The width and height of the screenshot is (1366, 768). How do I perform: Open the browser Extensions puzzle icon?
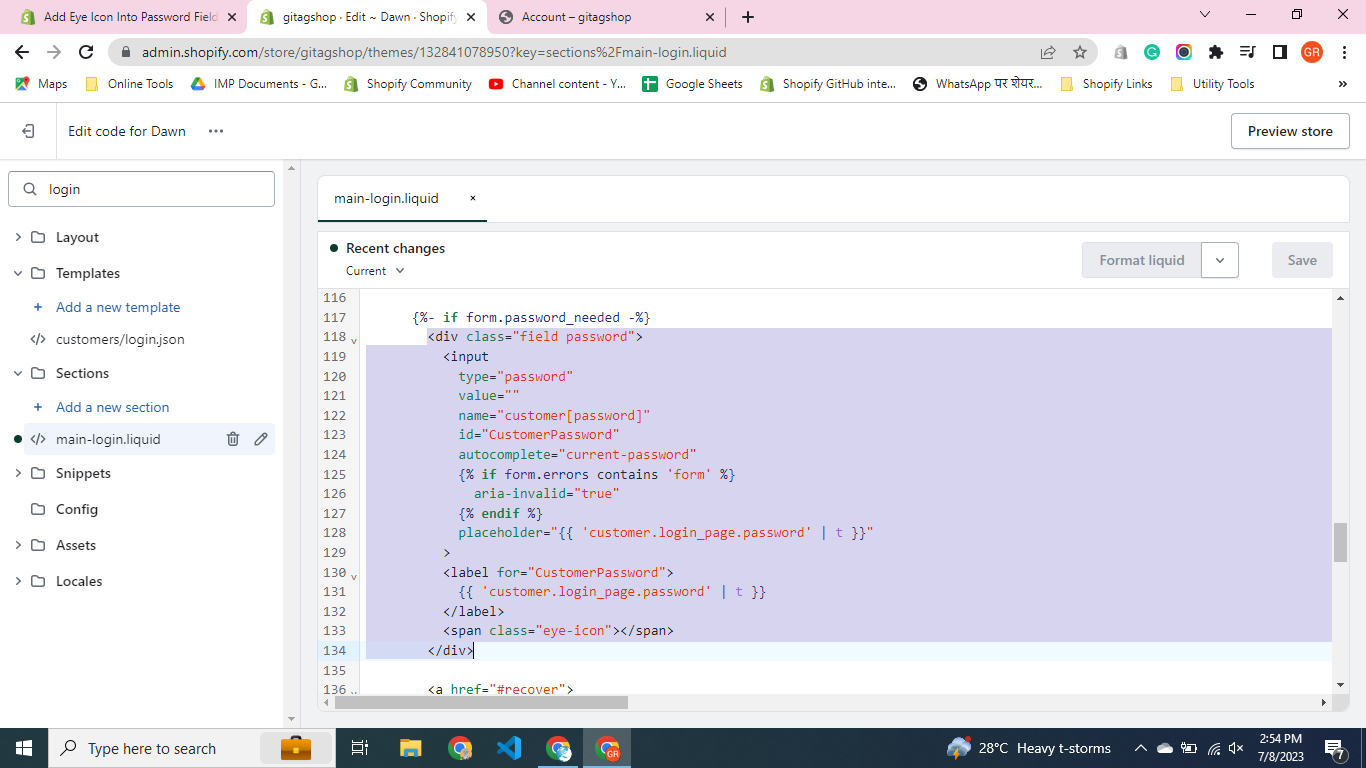pos(1215,52)
